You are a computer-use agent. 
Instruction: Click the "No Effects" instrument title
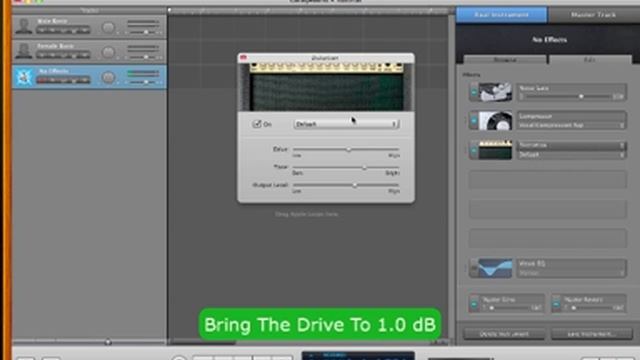tap(549, 40)
